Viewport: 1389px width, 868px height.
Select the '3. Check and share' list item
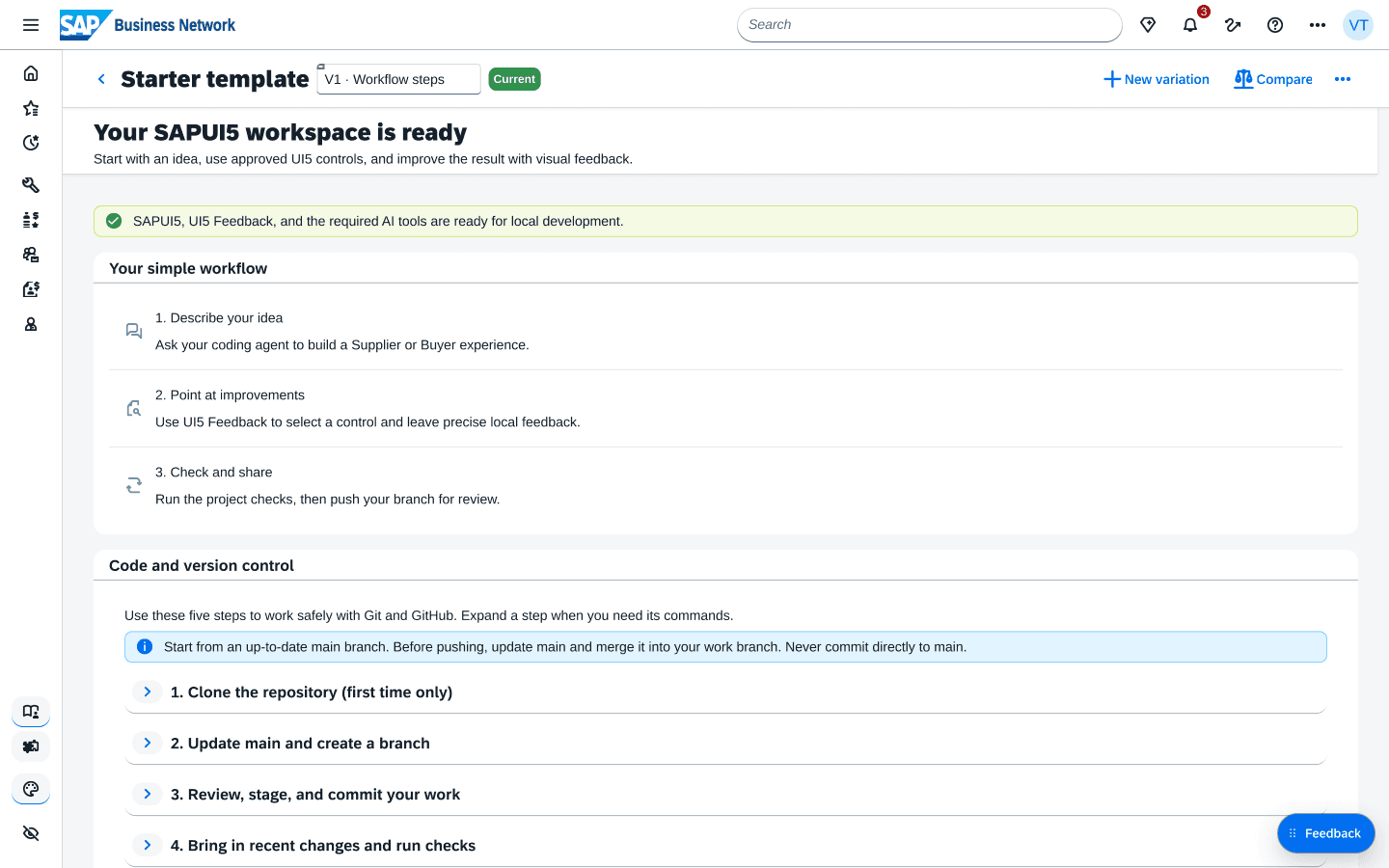725,486
